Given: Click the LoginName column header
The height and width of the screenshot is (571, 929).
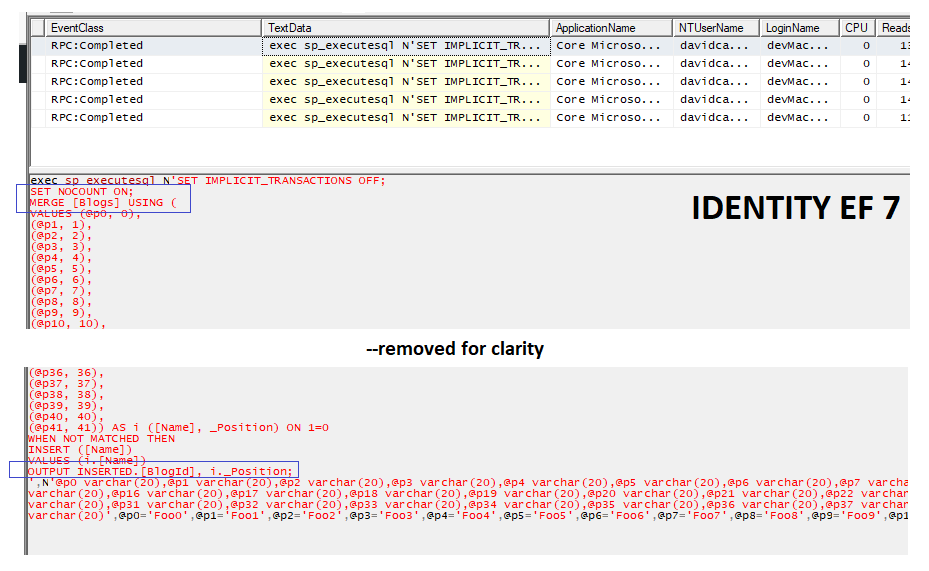Looking at the screenshot, I should pyautogui.click(x=800, y=28).
